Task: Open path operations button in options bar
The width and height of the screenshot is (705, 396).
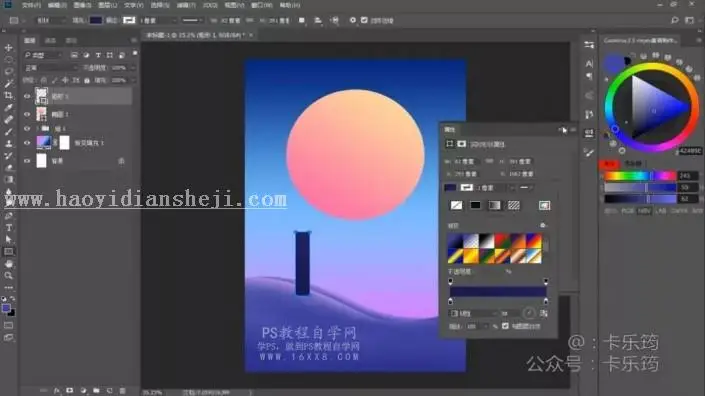Action: click(302, 20)
